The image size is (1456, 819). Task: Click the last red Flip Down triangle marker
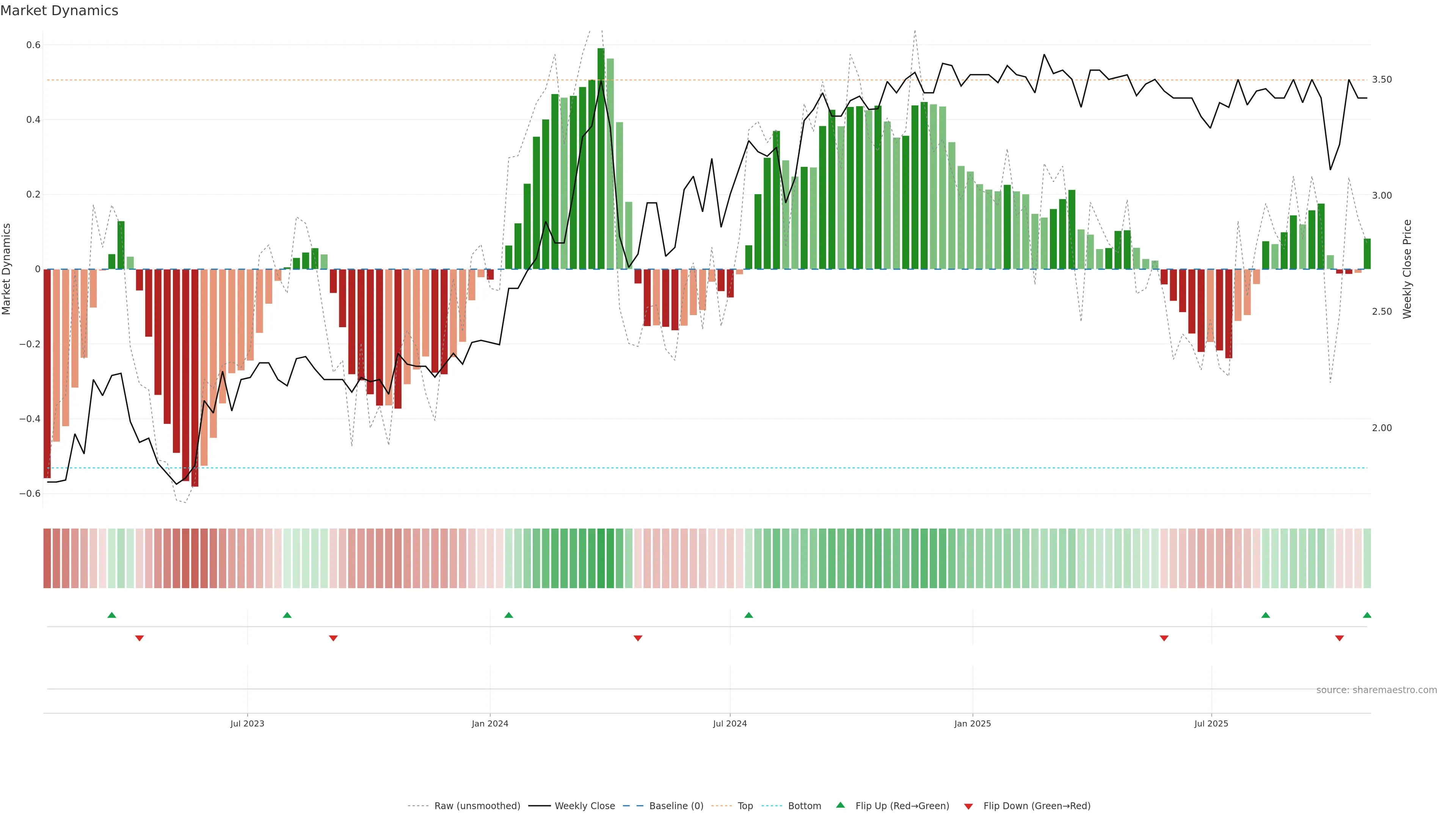click(1339, 638)
